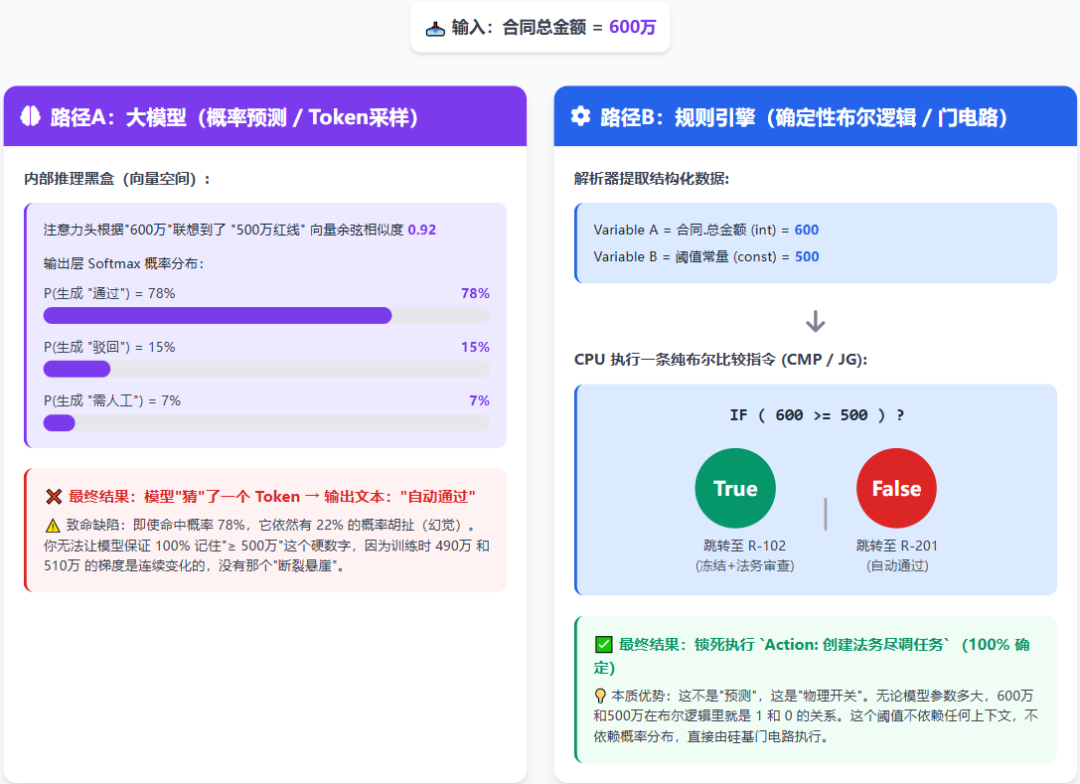Click the Variable A 合同.总金额 line
The image size is (1080, 784).
click(x=706, y=230)
